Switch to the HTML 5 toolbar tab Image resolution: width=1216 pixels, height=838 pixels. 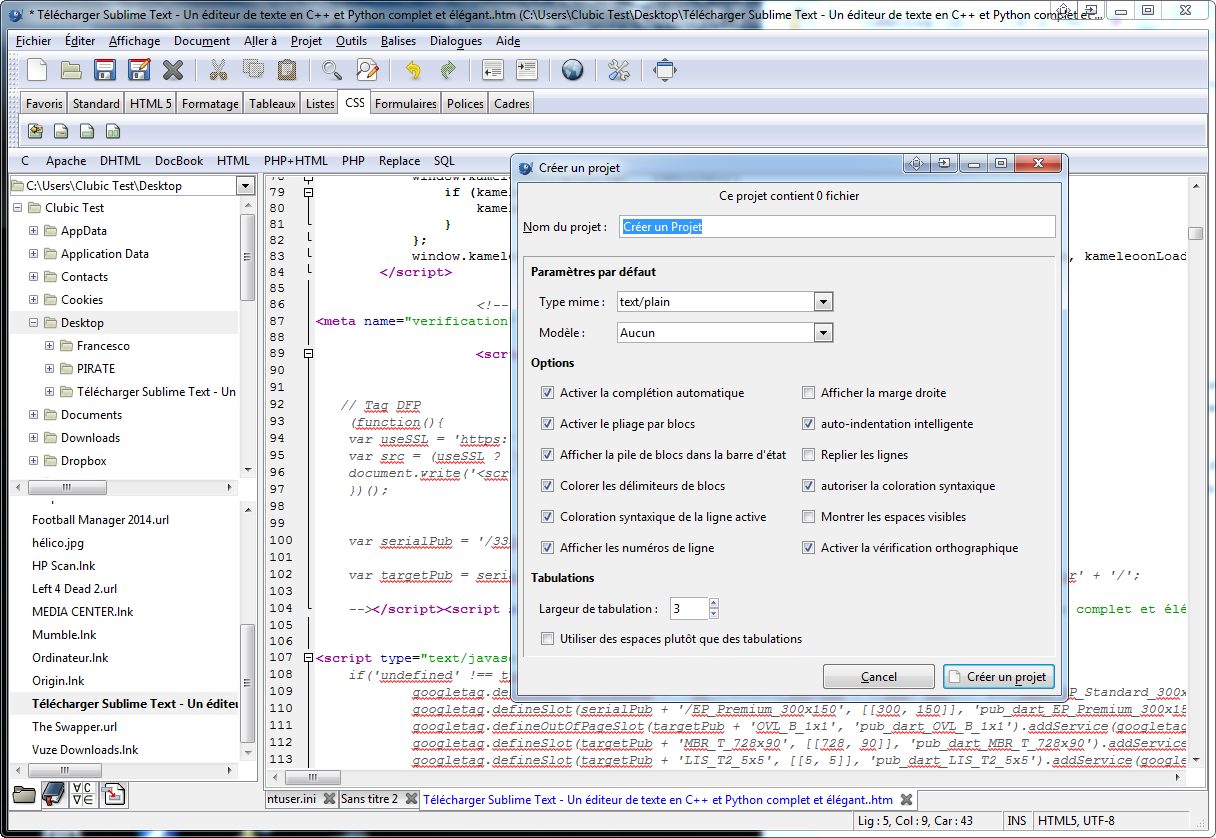click(x=151, y=103)
